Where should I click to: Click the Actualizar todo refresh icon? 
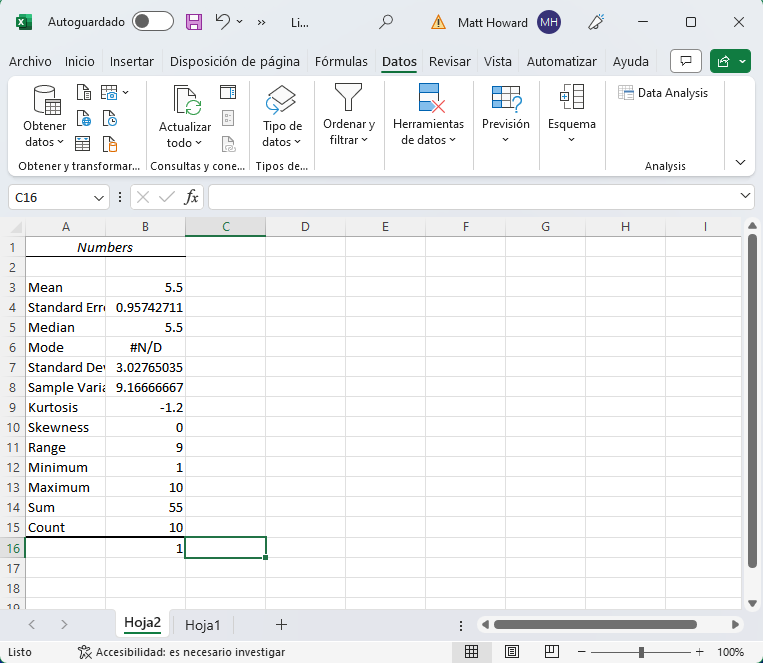pos(186,101)
